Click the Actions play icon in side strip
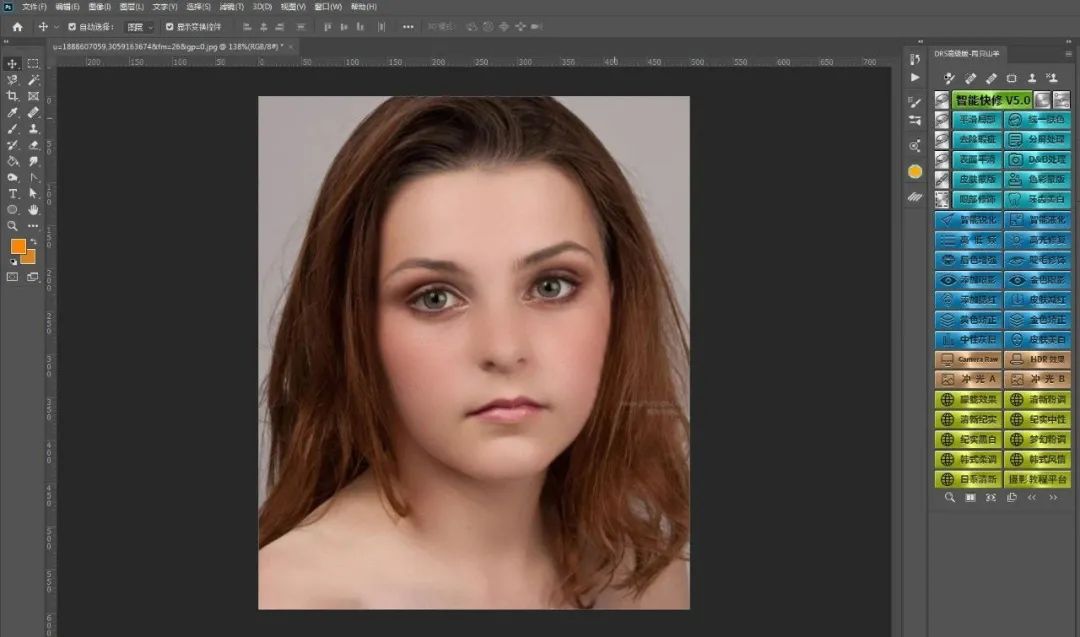The image size is (1080, 637). 915,78
